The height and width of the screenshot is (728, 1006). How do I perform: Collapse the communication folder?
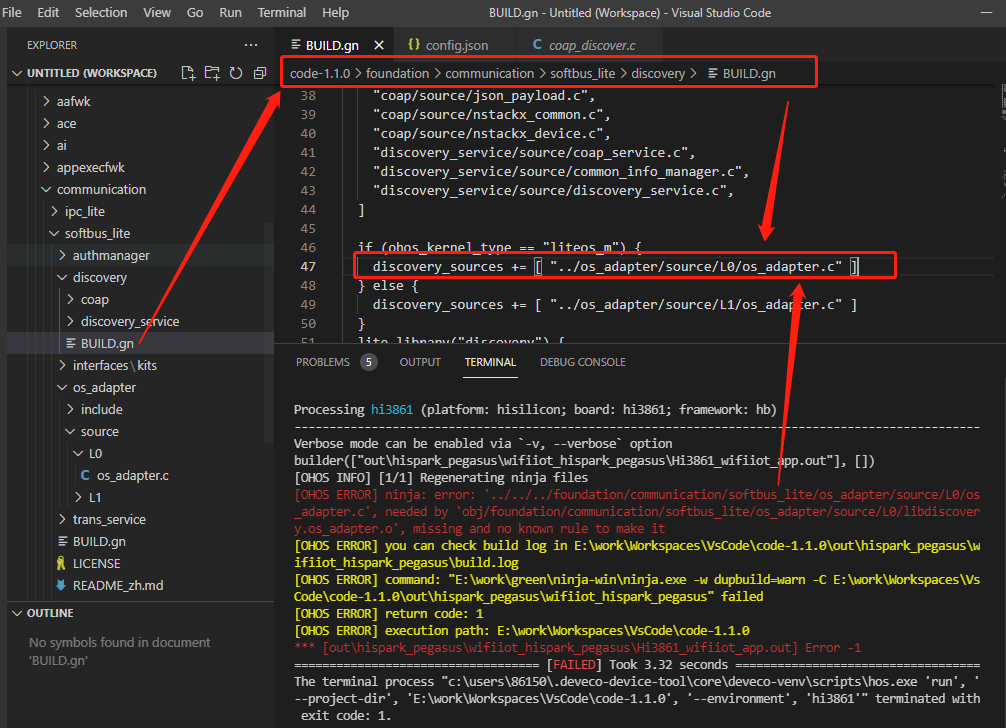(100, 189)
